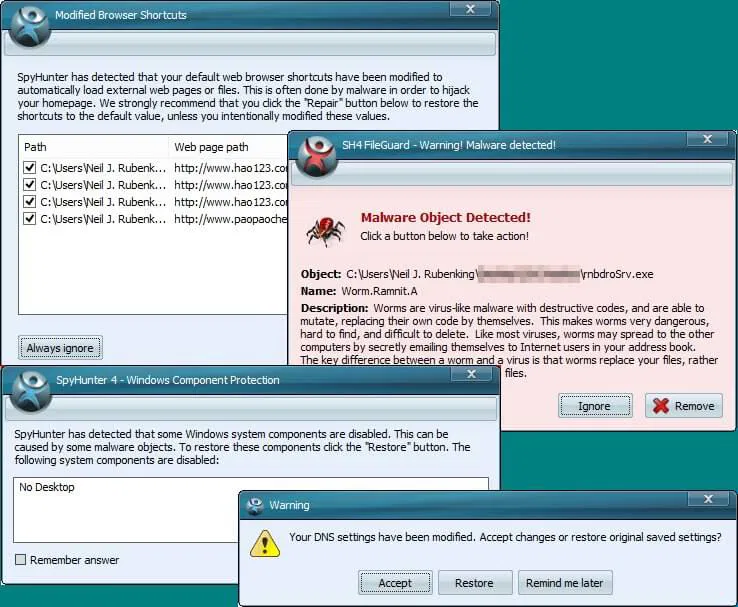
Task: Accept the modified DNS settings
Action: point(395,583)
